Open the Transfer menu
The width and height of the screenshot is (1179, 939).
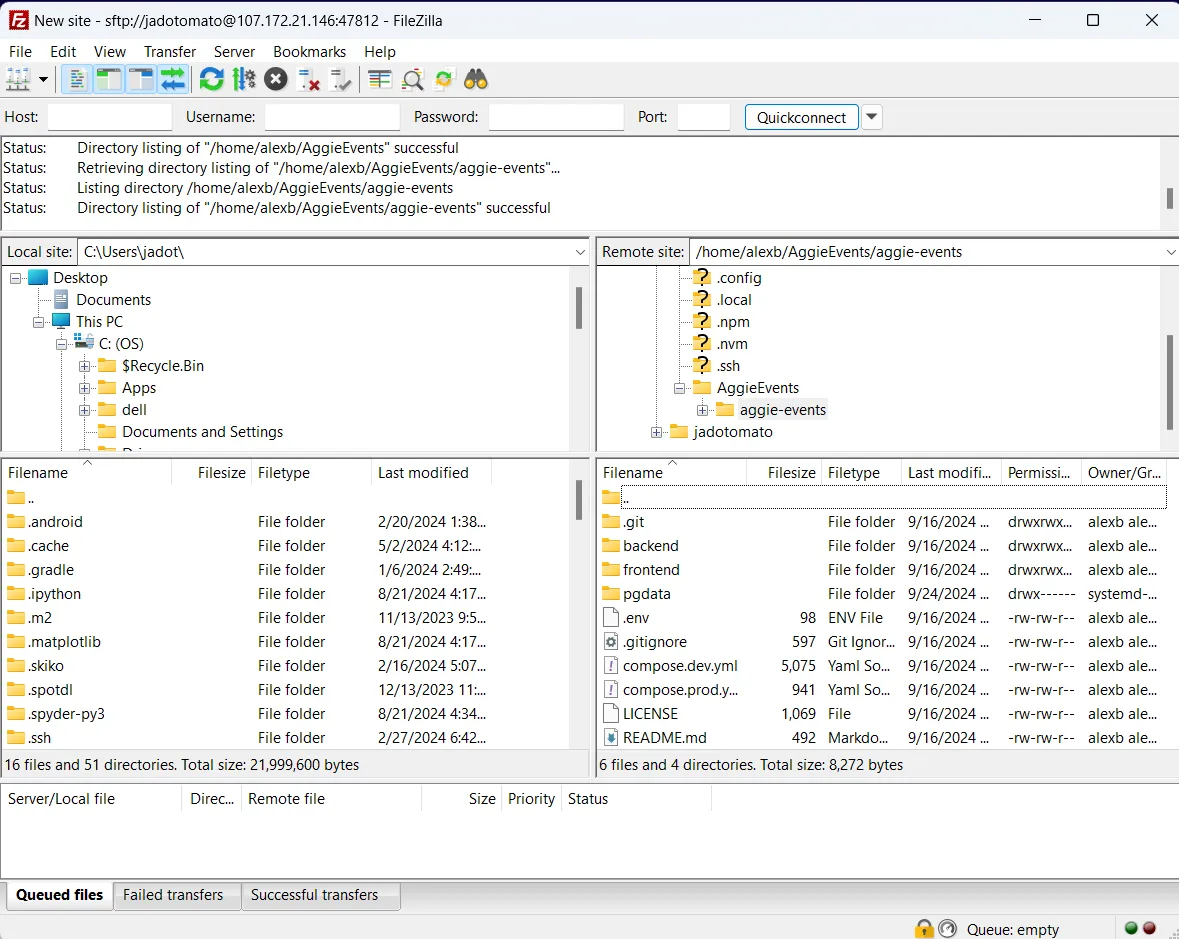pos(169,51)
